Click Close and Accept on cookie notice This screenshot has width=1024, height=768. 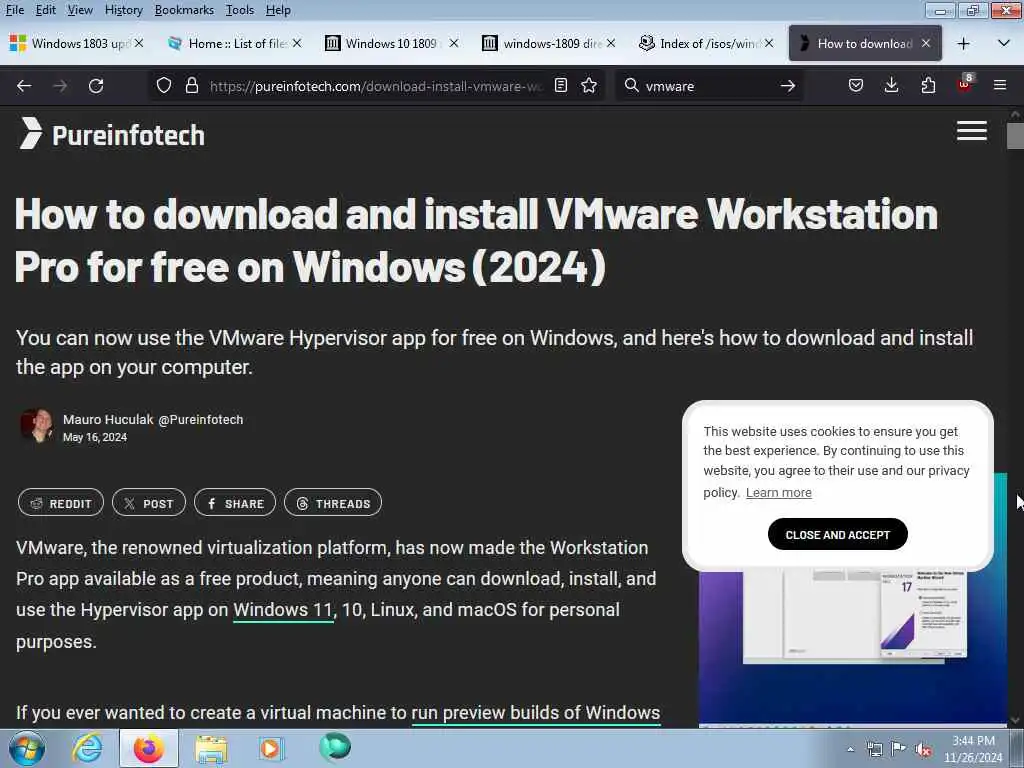coord(838,535)
